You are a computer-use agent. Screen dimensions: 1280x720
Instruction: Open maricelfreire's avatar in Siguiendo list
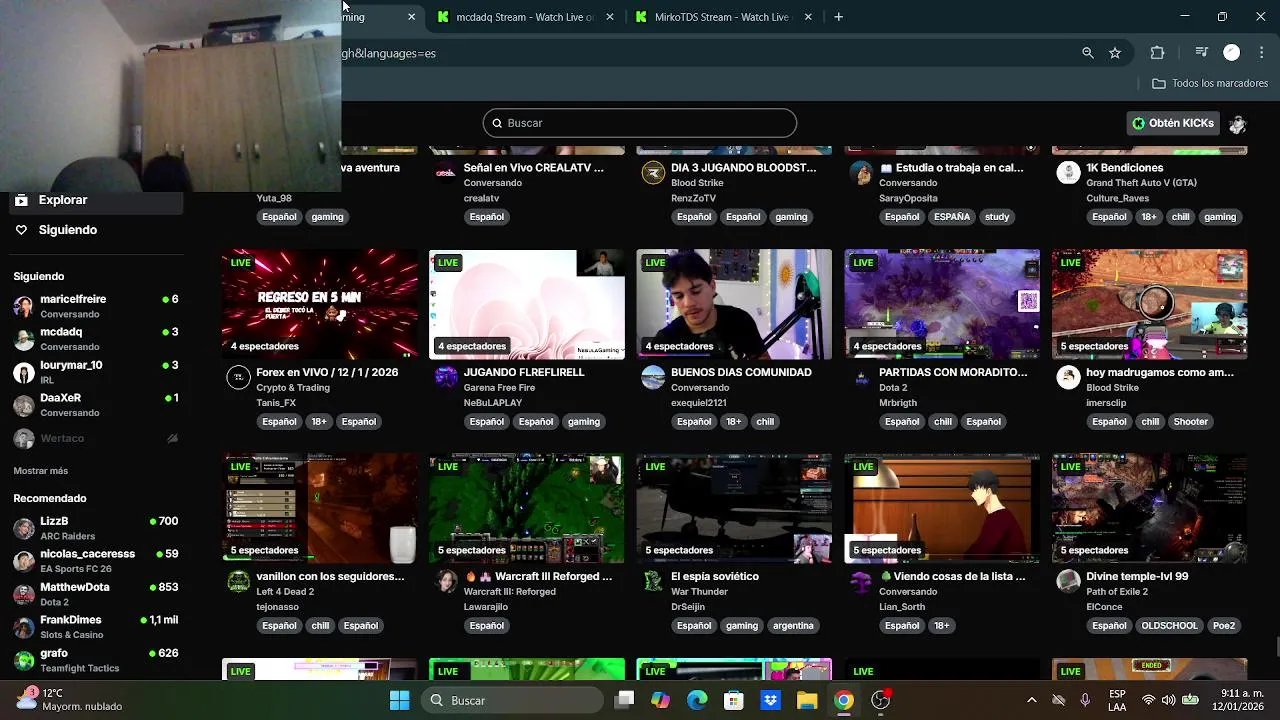pyautogui.click(x=23, y=307)
